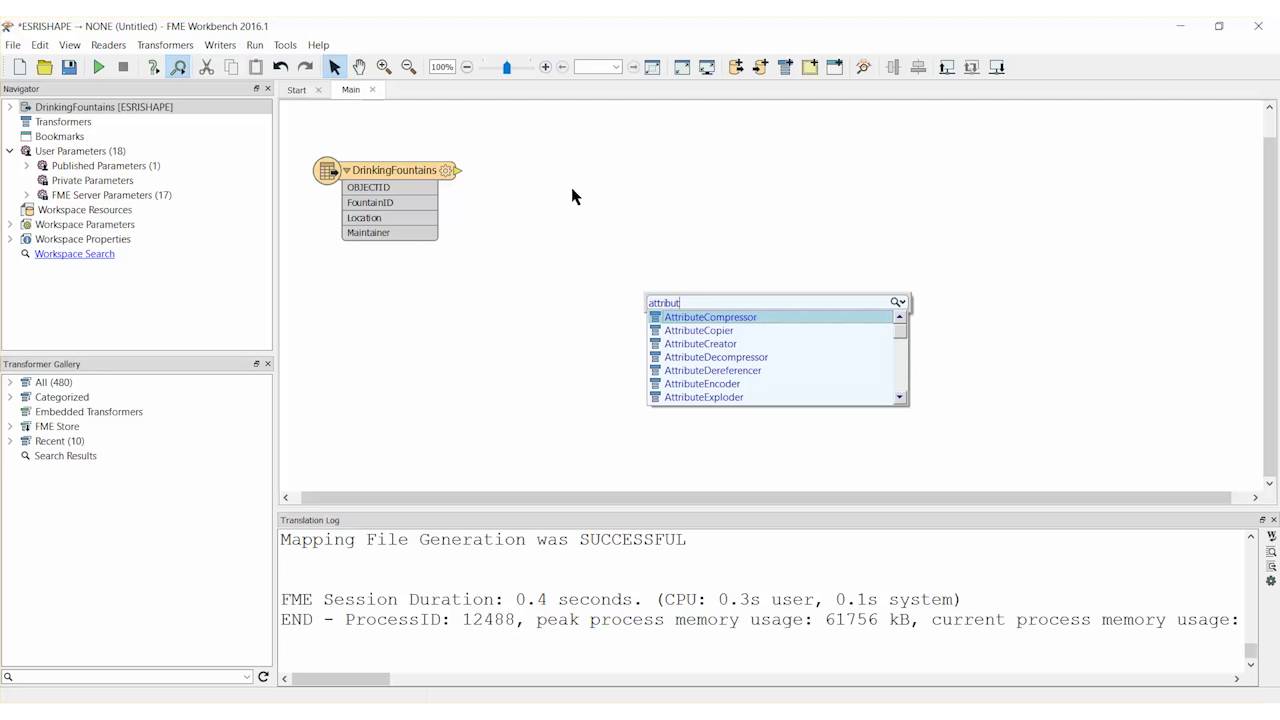The width and height of the screenshot is (1280, 720).
Task: Click the align horizontally toolbar icon
Action: 918,67
